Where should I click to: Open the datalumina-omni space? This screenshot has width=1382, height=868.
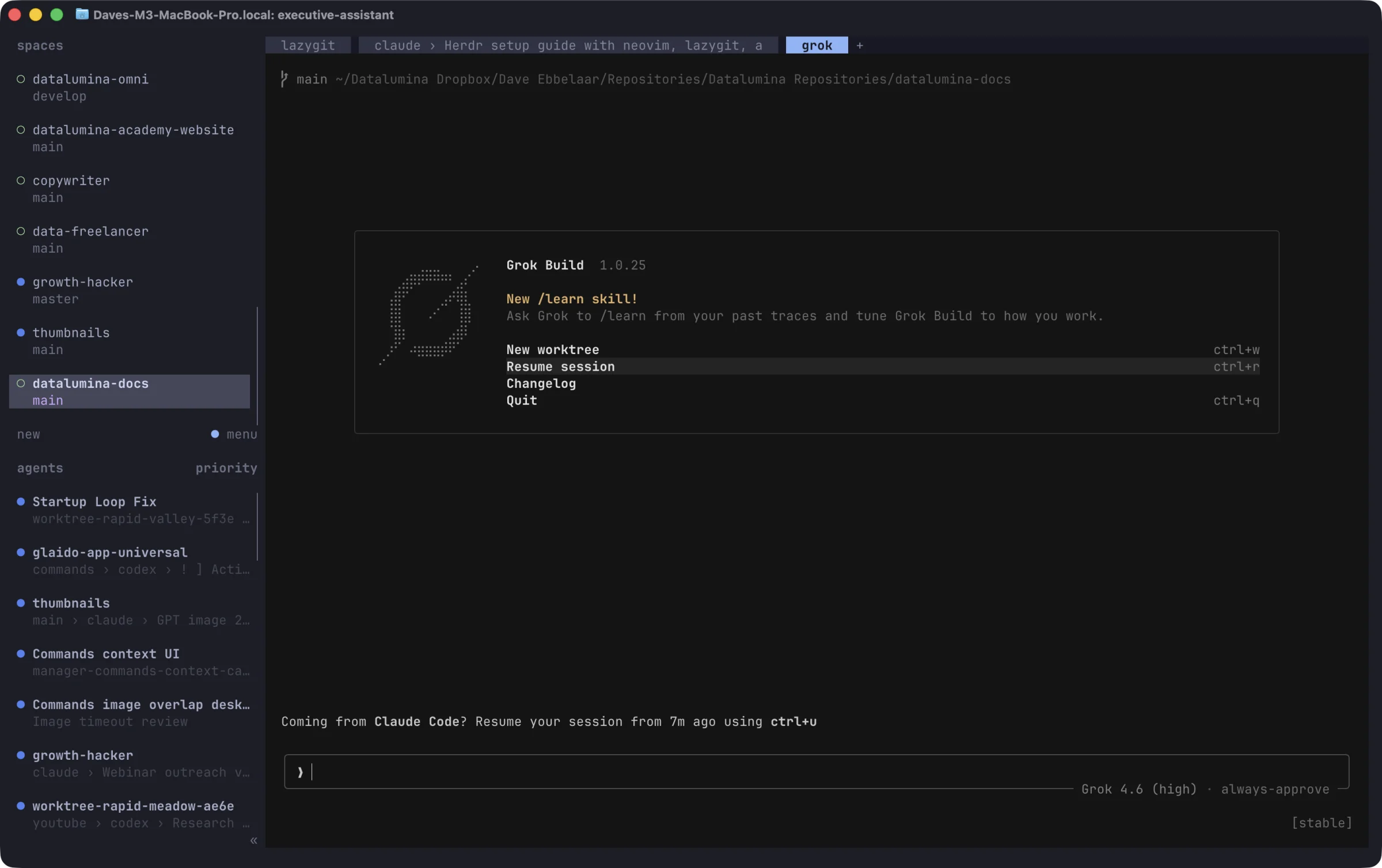tap(130, 87)
